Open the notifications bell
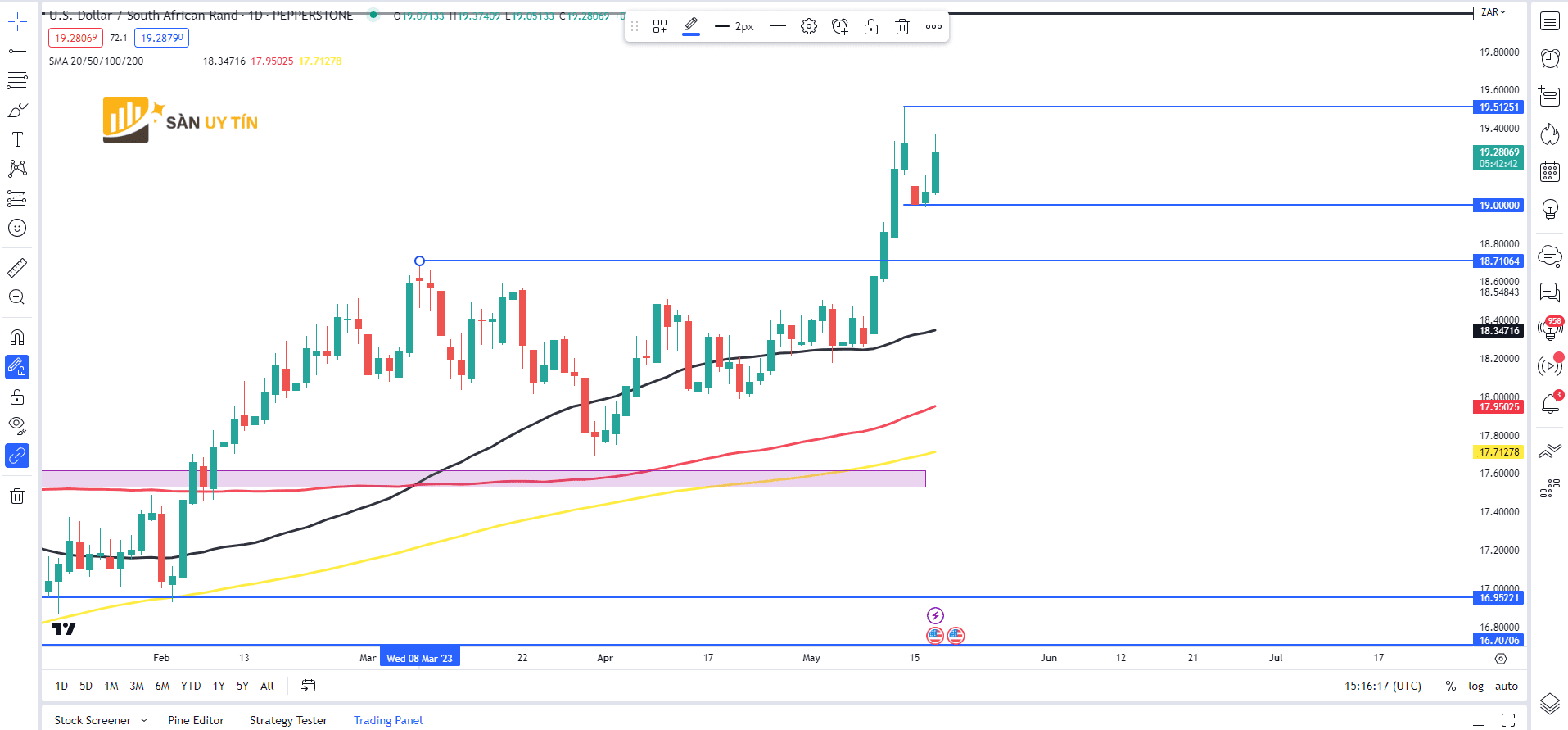1568x730 pixels. pos(1550,403)
